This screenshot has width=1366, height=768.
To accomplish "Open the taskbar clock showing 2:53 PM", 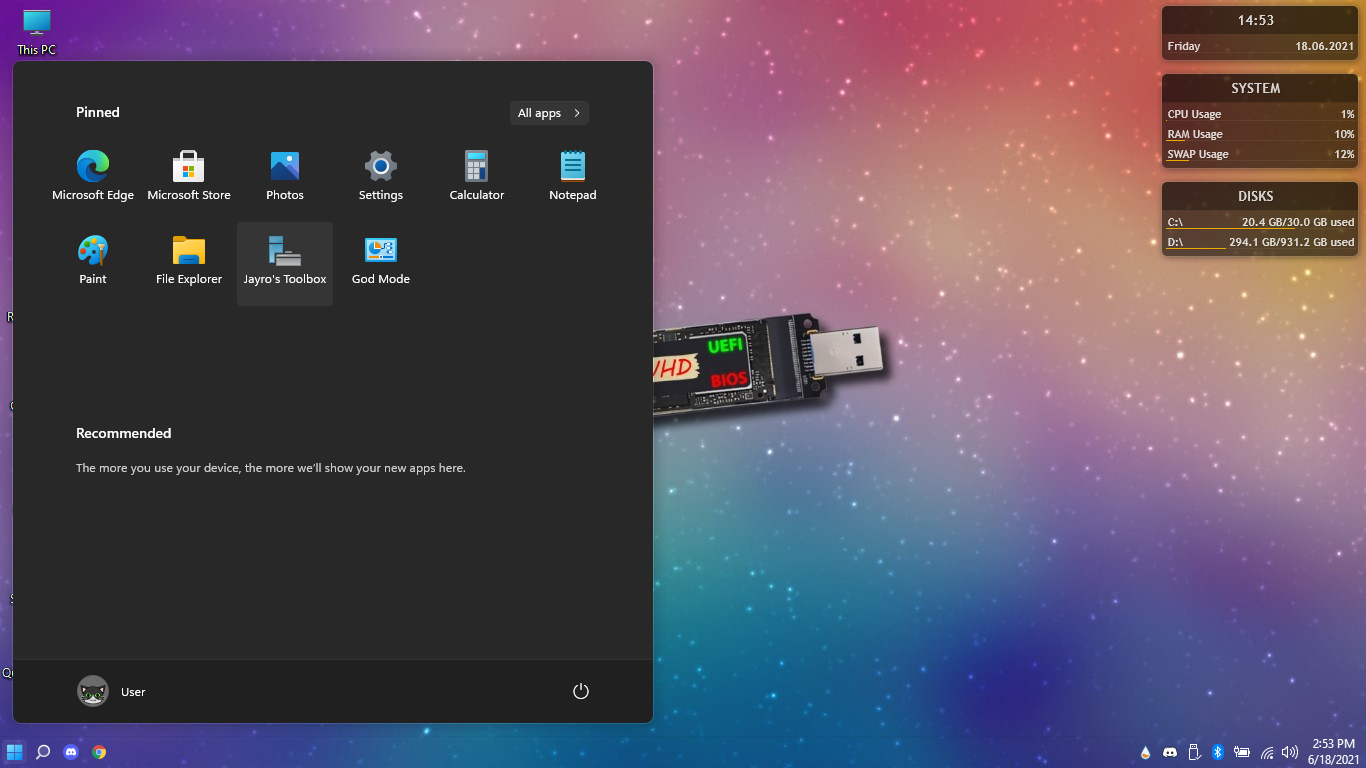I will (1332, 752).
